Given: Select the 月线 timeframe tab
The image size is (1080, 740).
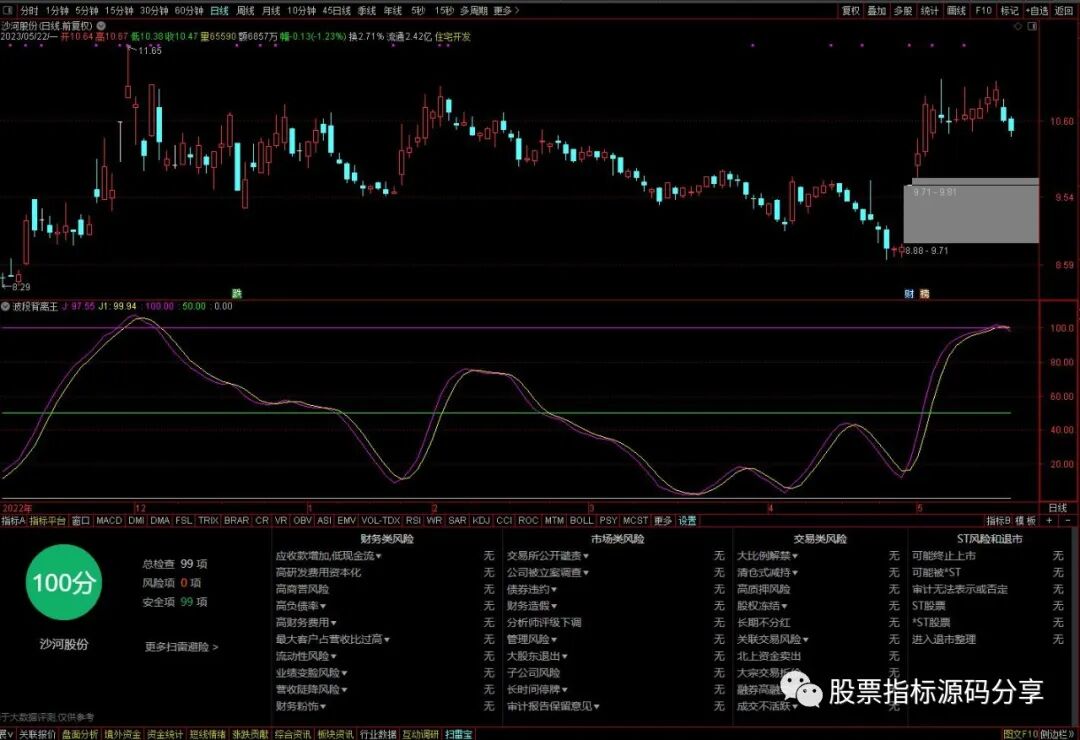Looking at the screenshot, I should pyautogui.click(x=271, y=10).
